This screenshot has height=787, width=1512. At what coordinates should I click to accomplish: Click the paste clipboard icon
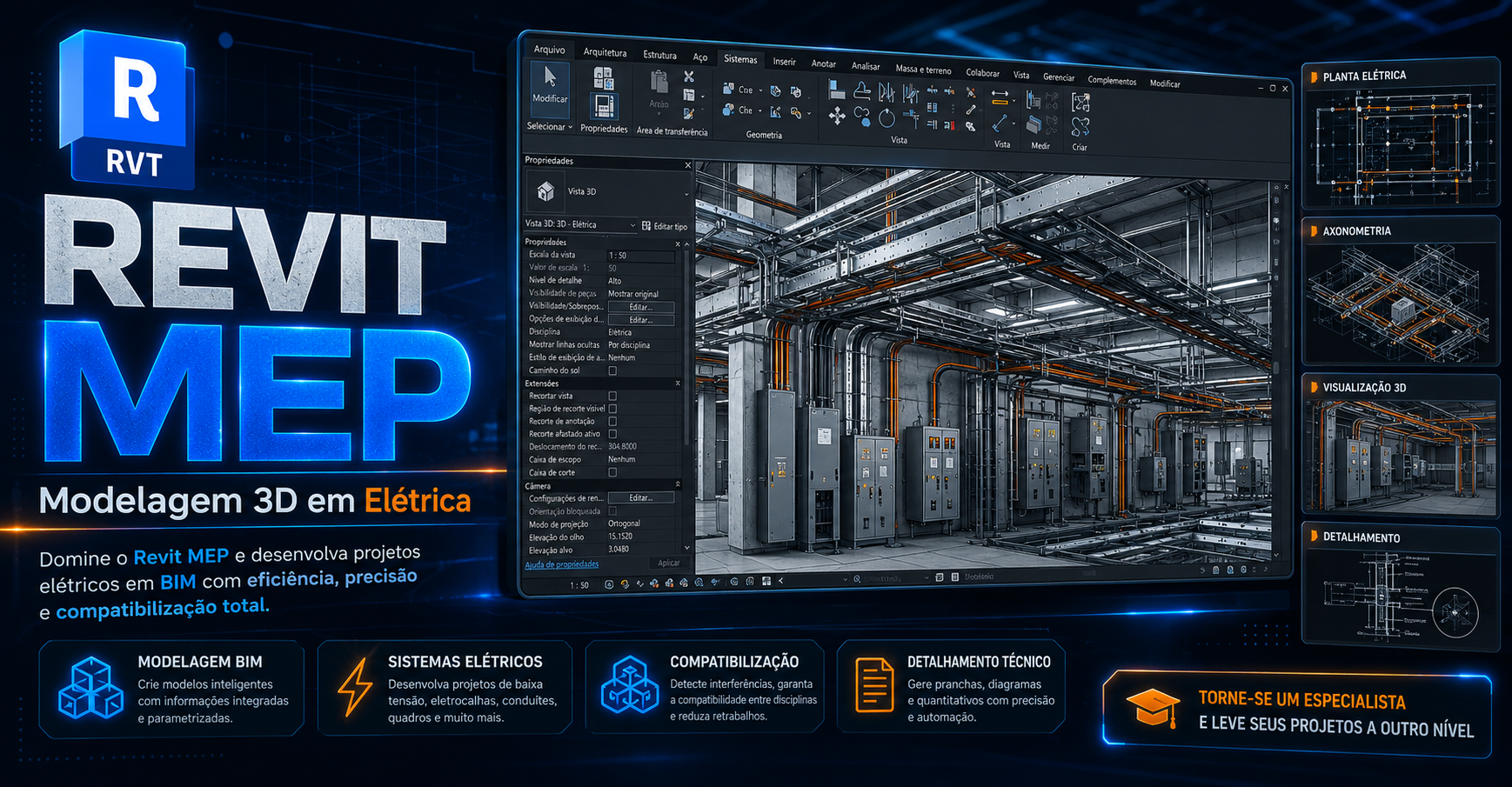(659, 82)
